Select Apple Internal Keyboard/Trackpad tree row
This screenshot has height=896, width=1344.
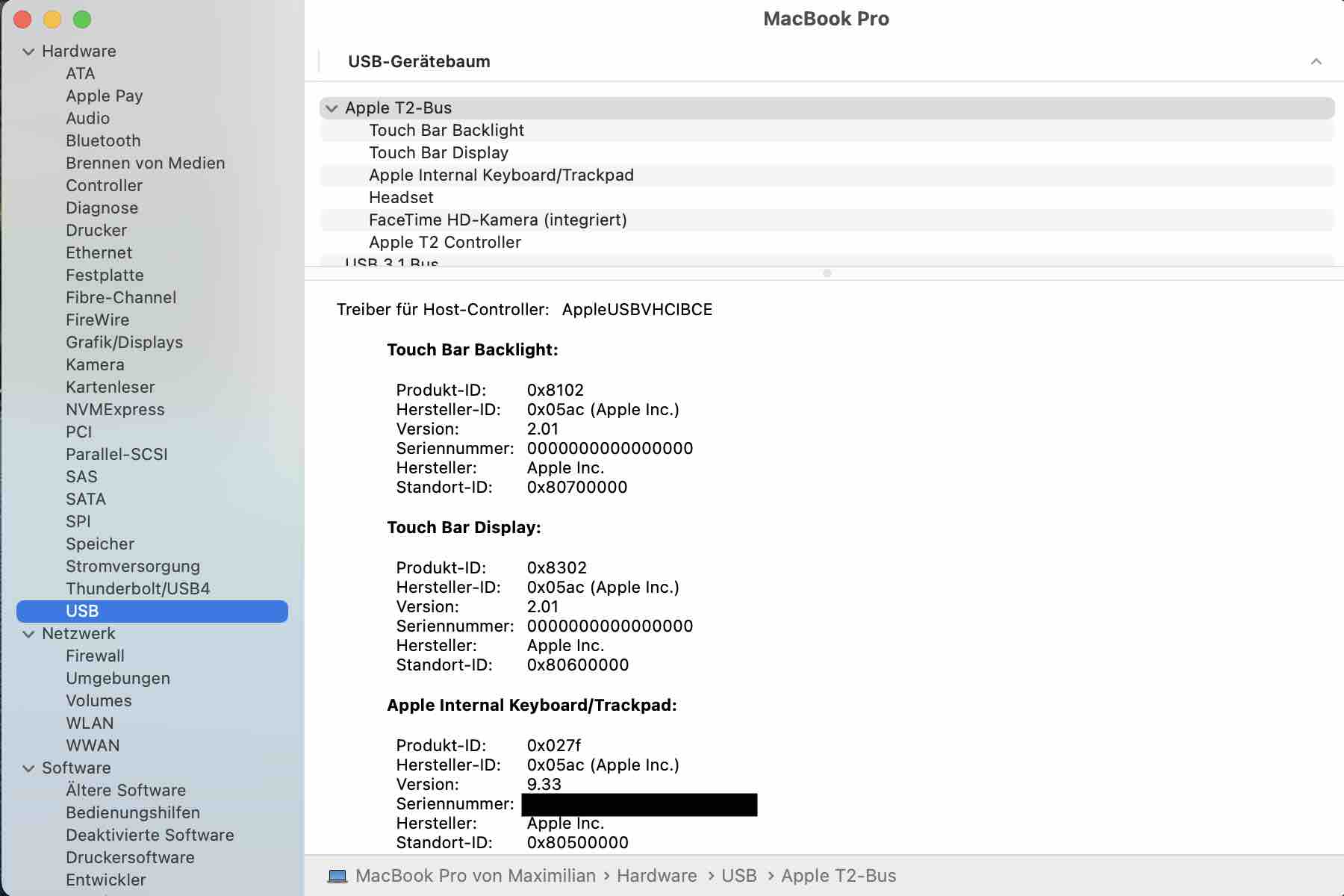[x=827, y=175]
